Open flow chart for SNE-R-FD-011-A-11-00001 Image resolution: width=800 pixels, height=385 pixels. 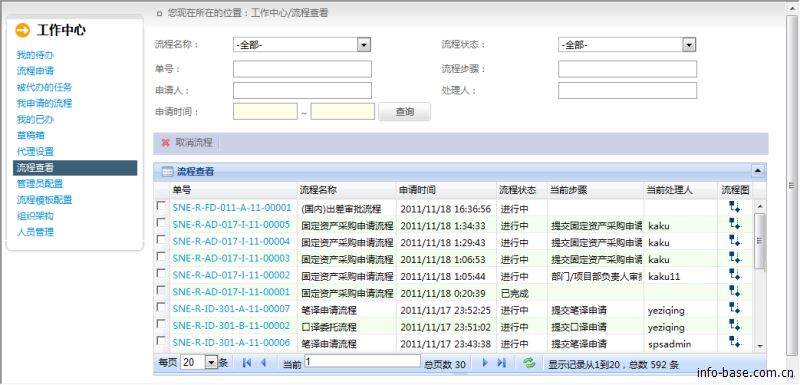tap(734, 207)
